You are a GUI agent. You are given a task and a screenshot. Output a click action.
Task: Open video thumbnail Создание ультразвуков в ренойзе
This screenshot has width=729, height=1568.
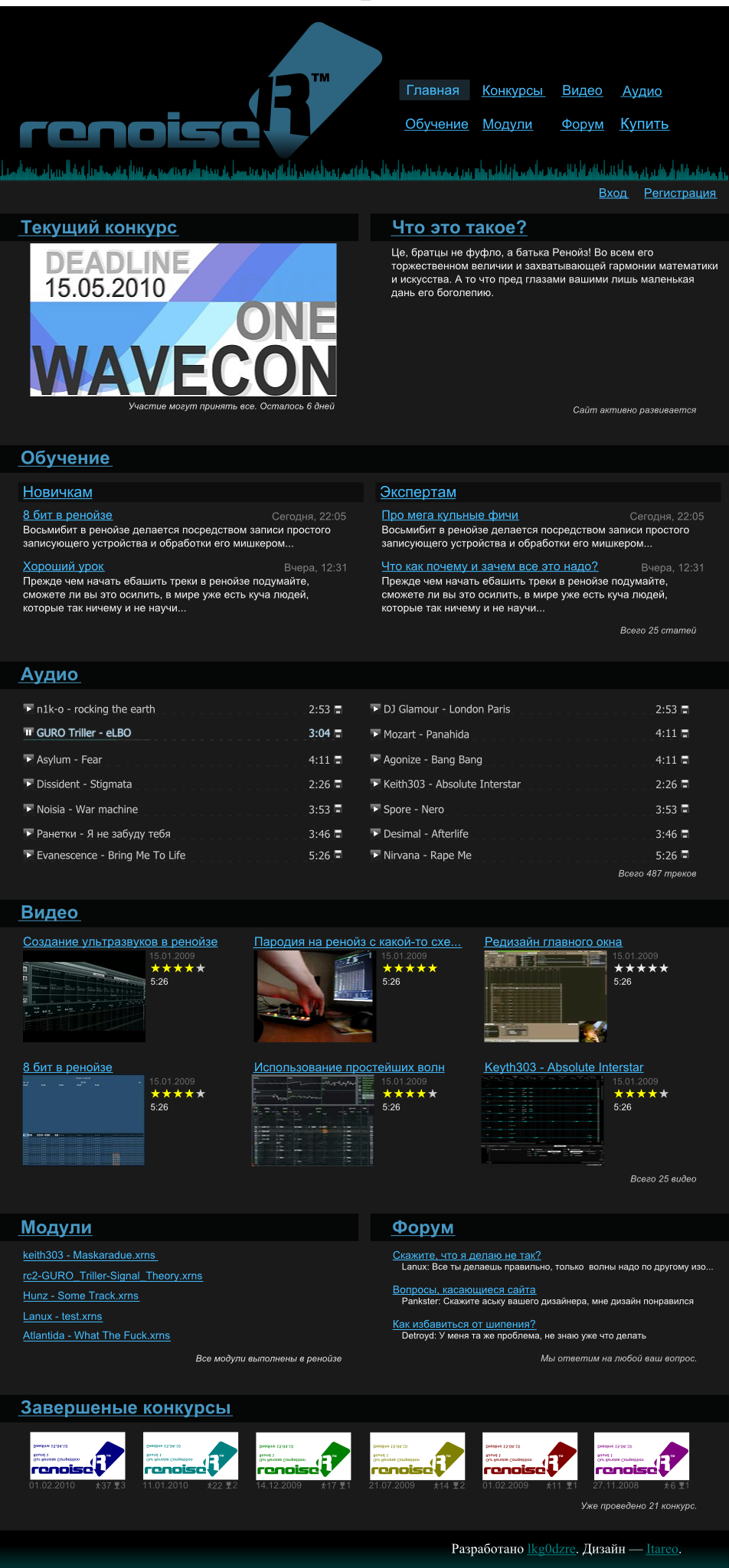tap(84, 996)
